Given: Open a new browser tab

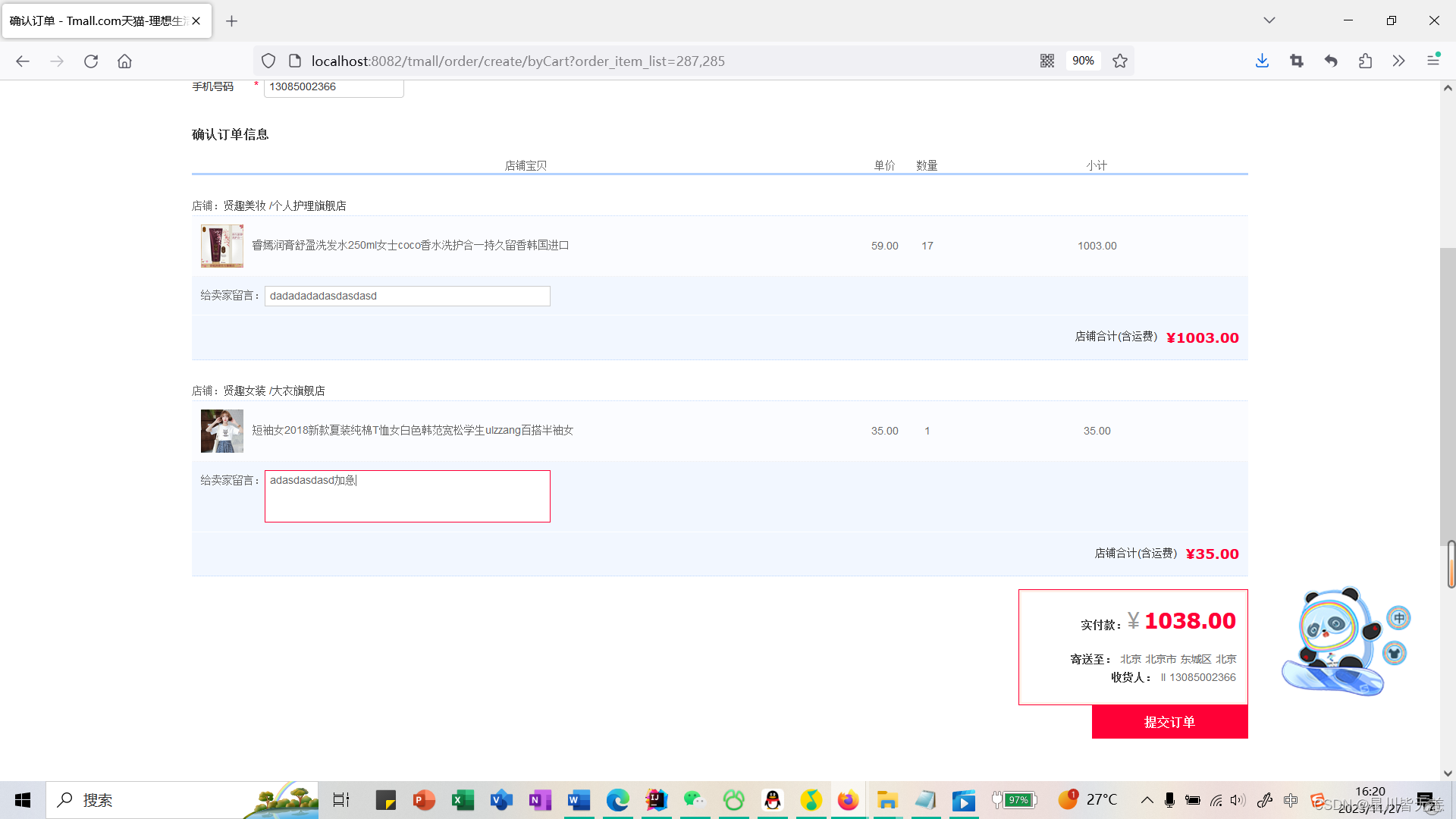Looking at the screenshot, I should (x=232, y=21).
